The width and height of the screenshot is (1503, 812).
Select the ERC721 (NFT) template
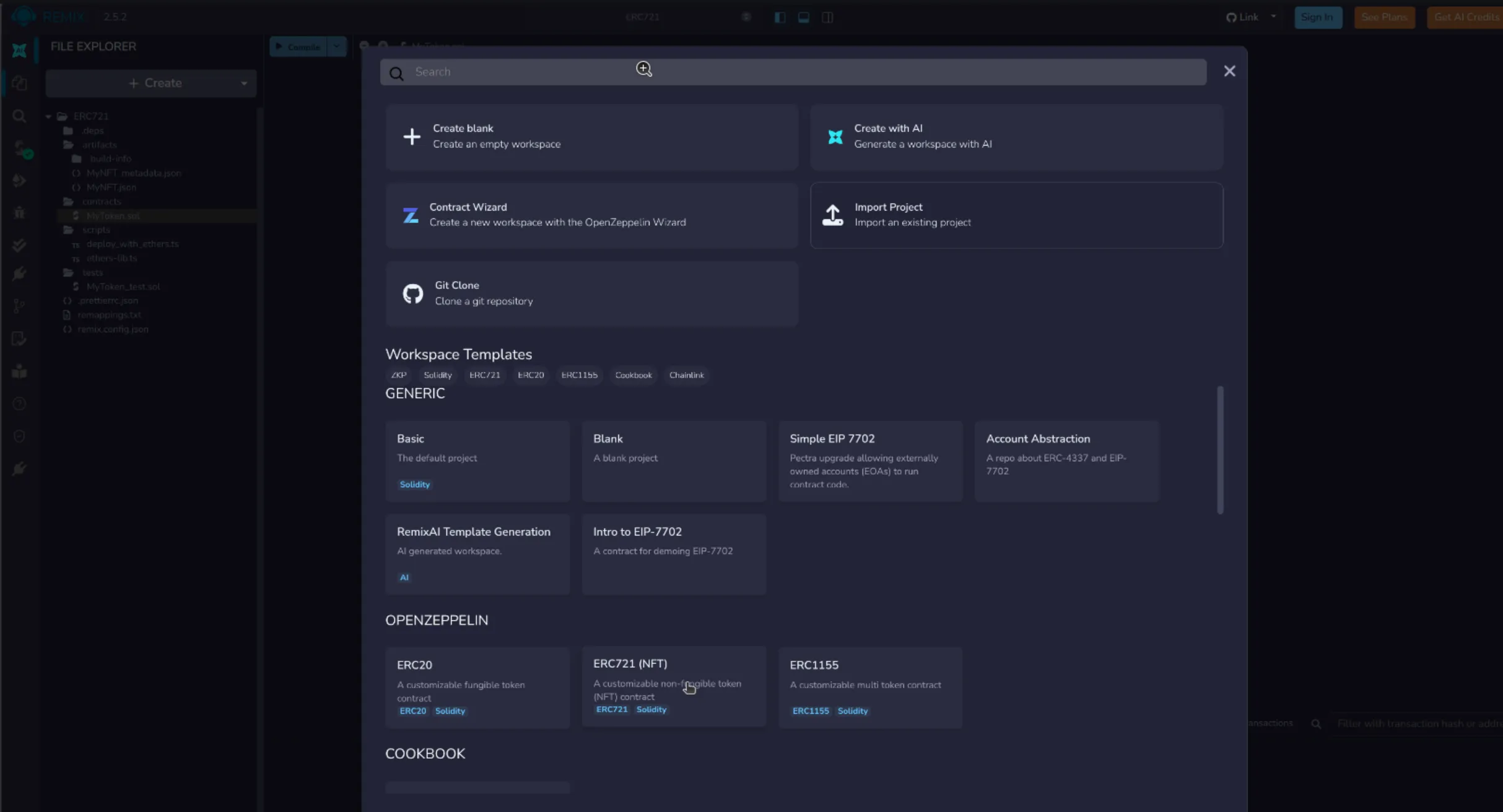(674, 686)
